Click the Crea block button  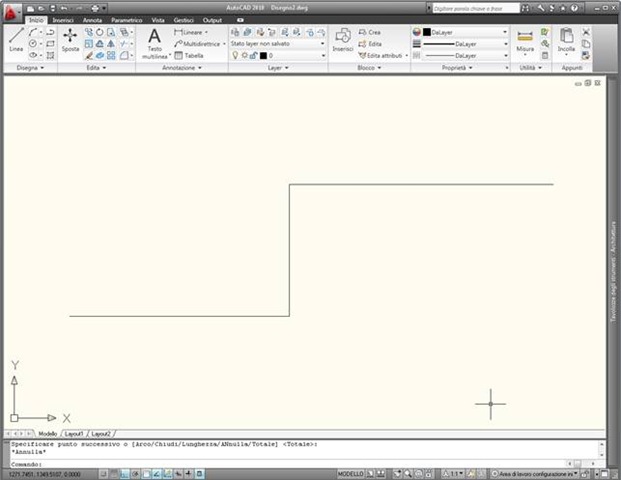pyautogui.click(x=370, y=32)
